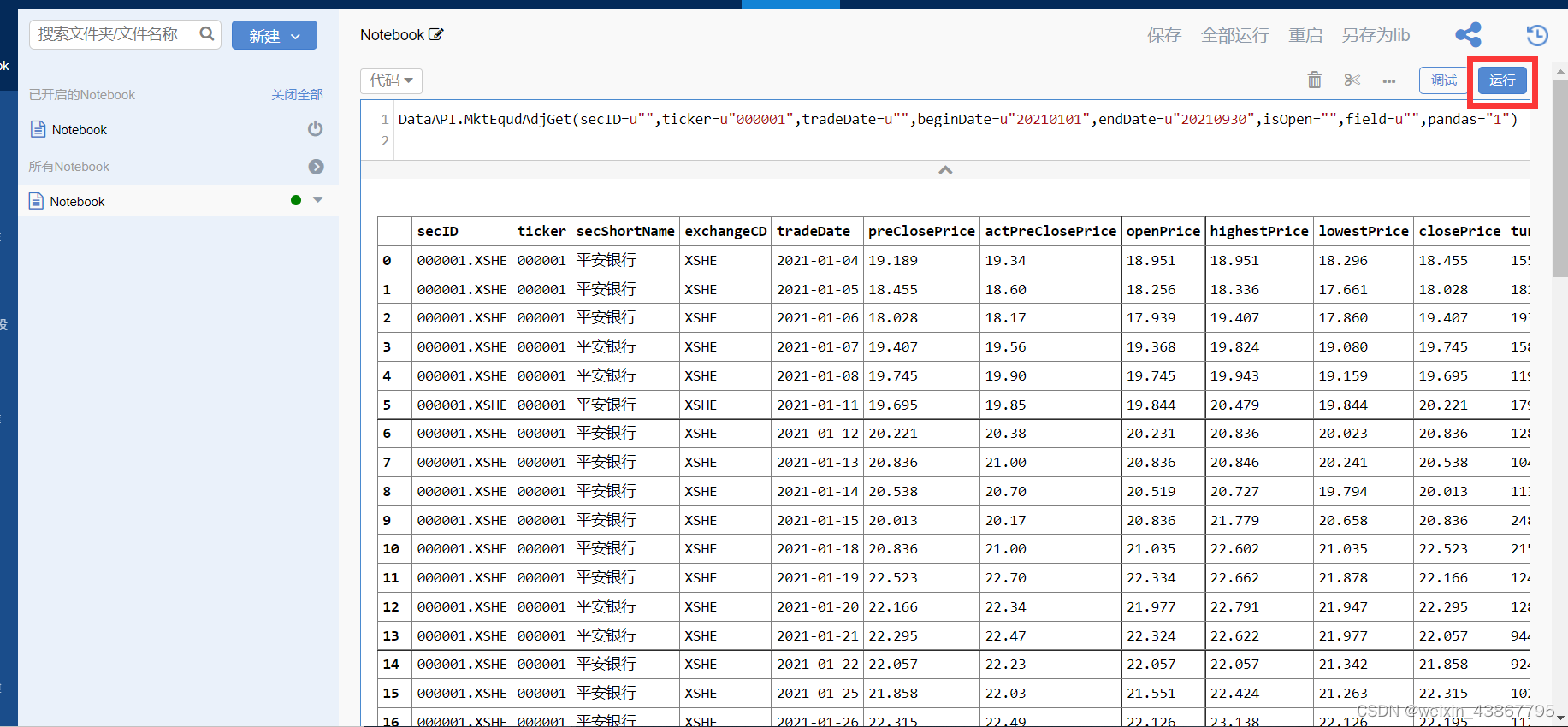Click the 调试 button
The width and height of the screenshot is (1568, 727).
point(1444,80)
